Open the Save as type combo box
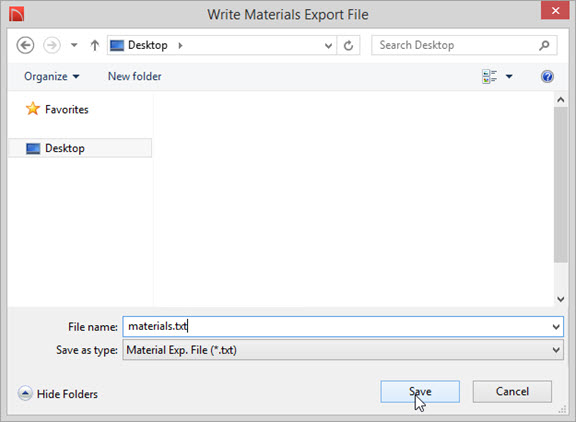Image resolution: width=576 pixels, height=422 pixels. [343, 350]
